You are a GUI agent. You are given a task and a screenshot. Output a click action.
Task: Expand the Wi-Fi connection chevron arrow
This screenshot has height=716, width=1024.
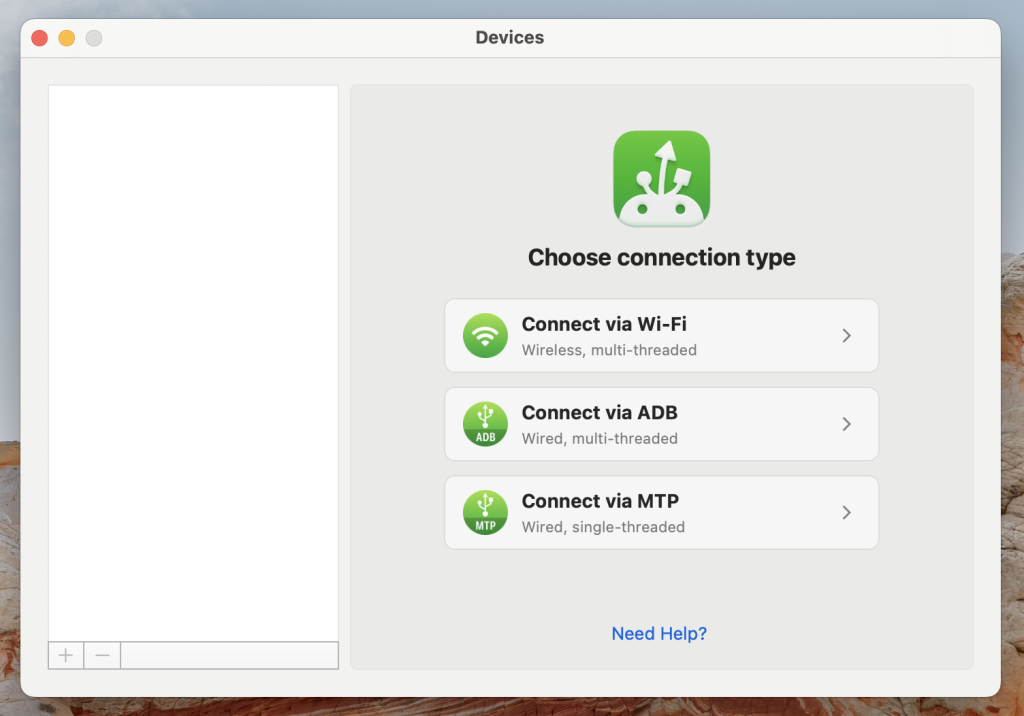[x=846, y=336]
